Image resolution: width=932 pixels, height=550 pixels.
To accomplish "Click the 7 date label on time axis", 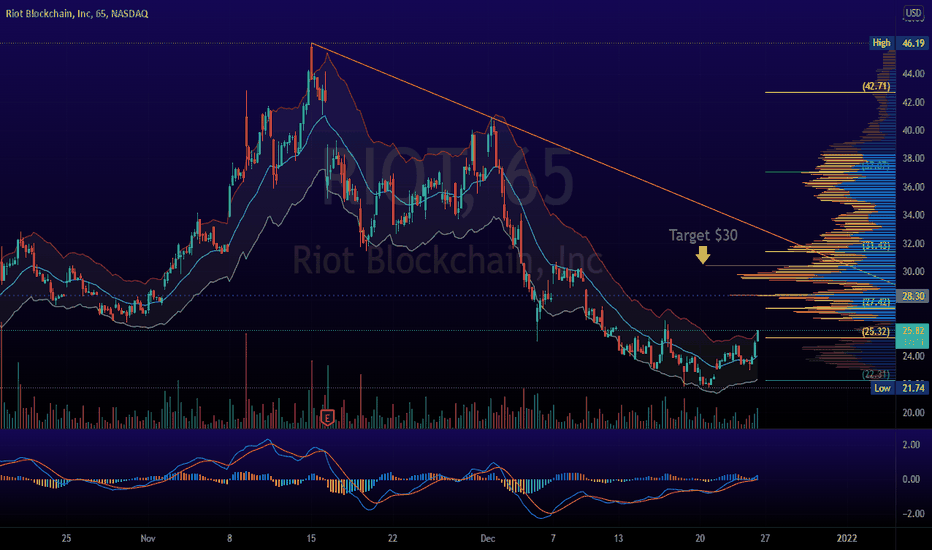I will click(553, 538).
